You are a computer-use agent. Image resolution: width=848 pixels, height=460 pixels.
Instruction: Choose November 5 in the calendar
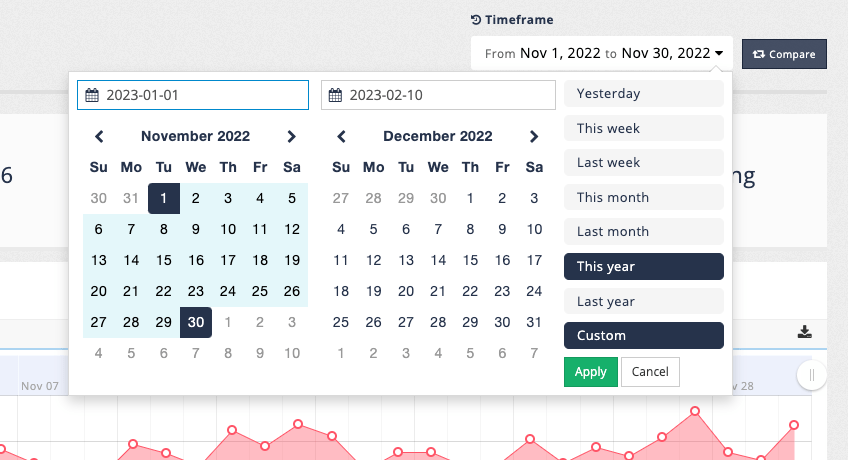[292, 198]
